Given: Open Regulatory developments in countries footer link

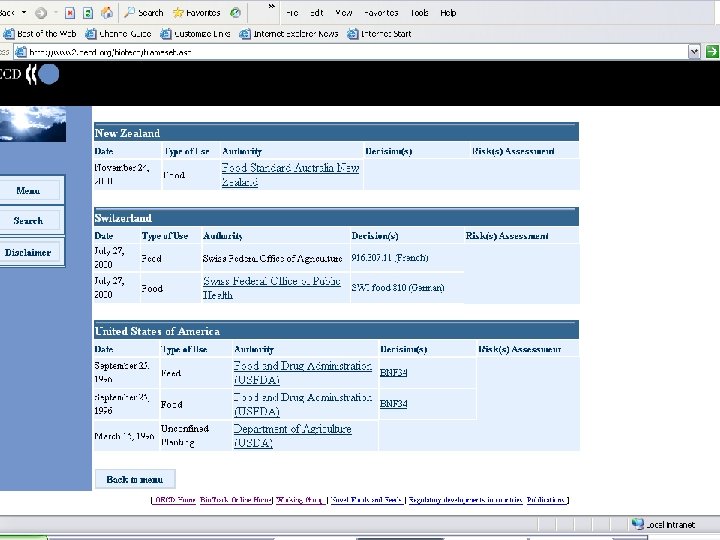Looking at the screenshot, I should pos(465,500).
